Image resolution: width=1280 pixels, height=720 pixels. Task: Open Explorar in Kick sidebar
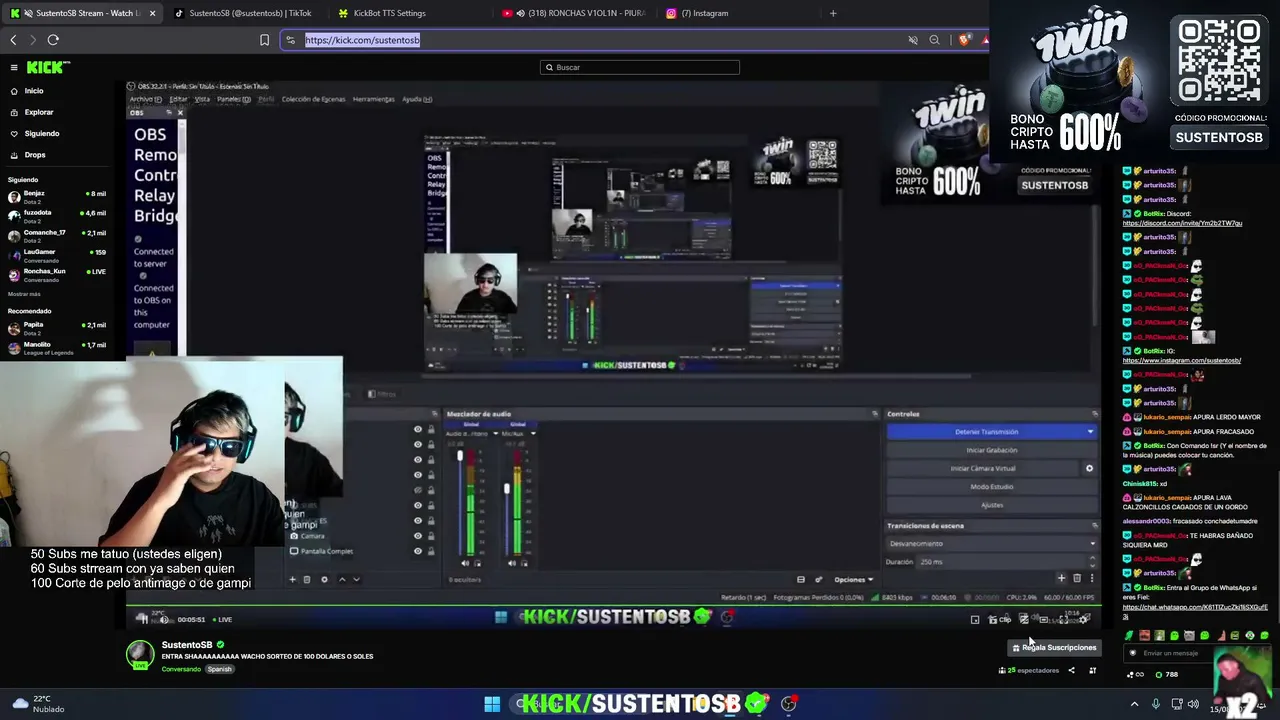coord(39,112)
